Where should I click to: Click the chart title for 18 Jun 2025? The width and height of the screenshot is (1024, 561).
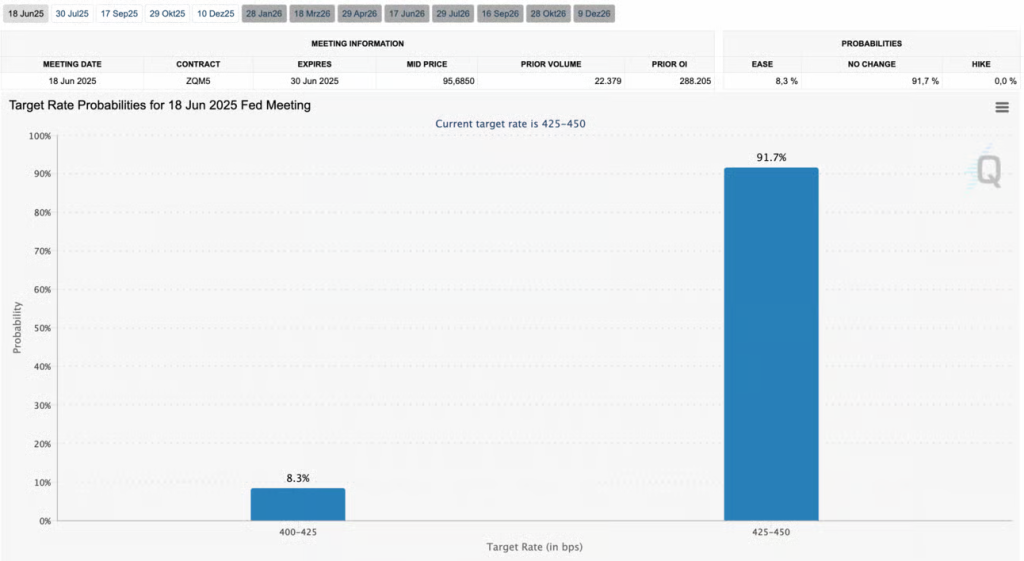click(160, 105)
